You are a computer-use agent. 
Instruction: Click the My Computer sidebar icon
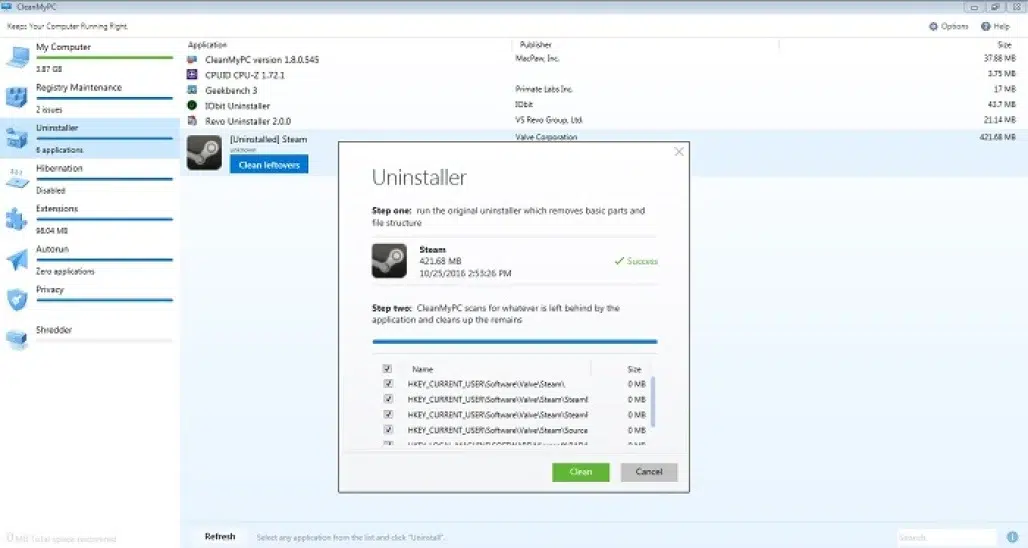(18, 57)
